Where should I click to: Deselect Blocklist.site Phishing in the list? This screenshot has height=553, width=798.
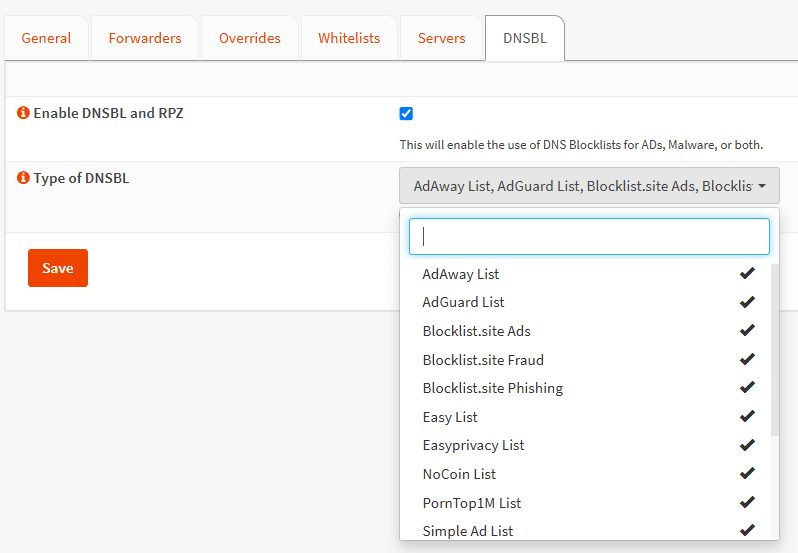pos(493,388)
